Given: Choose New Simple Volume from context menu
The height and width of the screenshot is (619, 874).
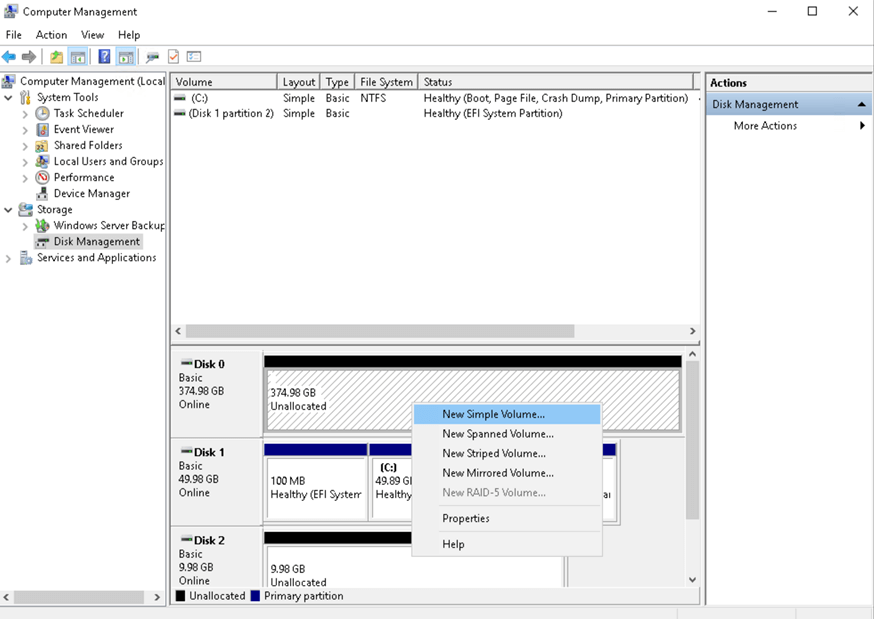Looking at the screenshot, I should (x=493, y=414).
